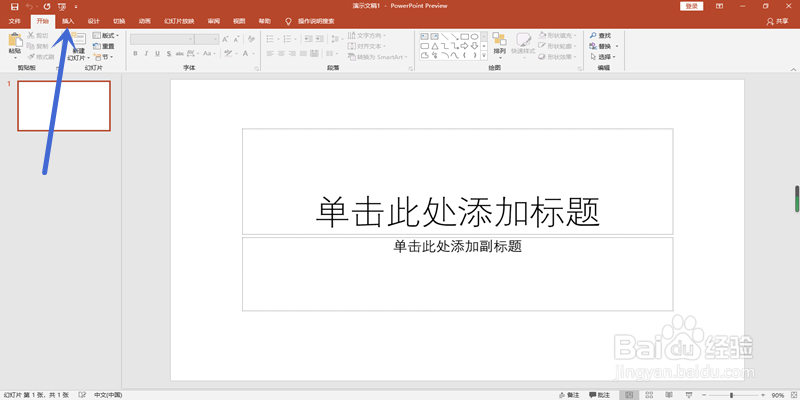The width and height of the screenshot is (800, 400).
Task: Switch to the 插入 ribbon tab
Action: tap(68, 21)
